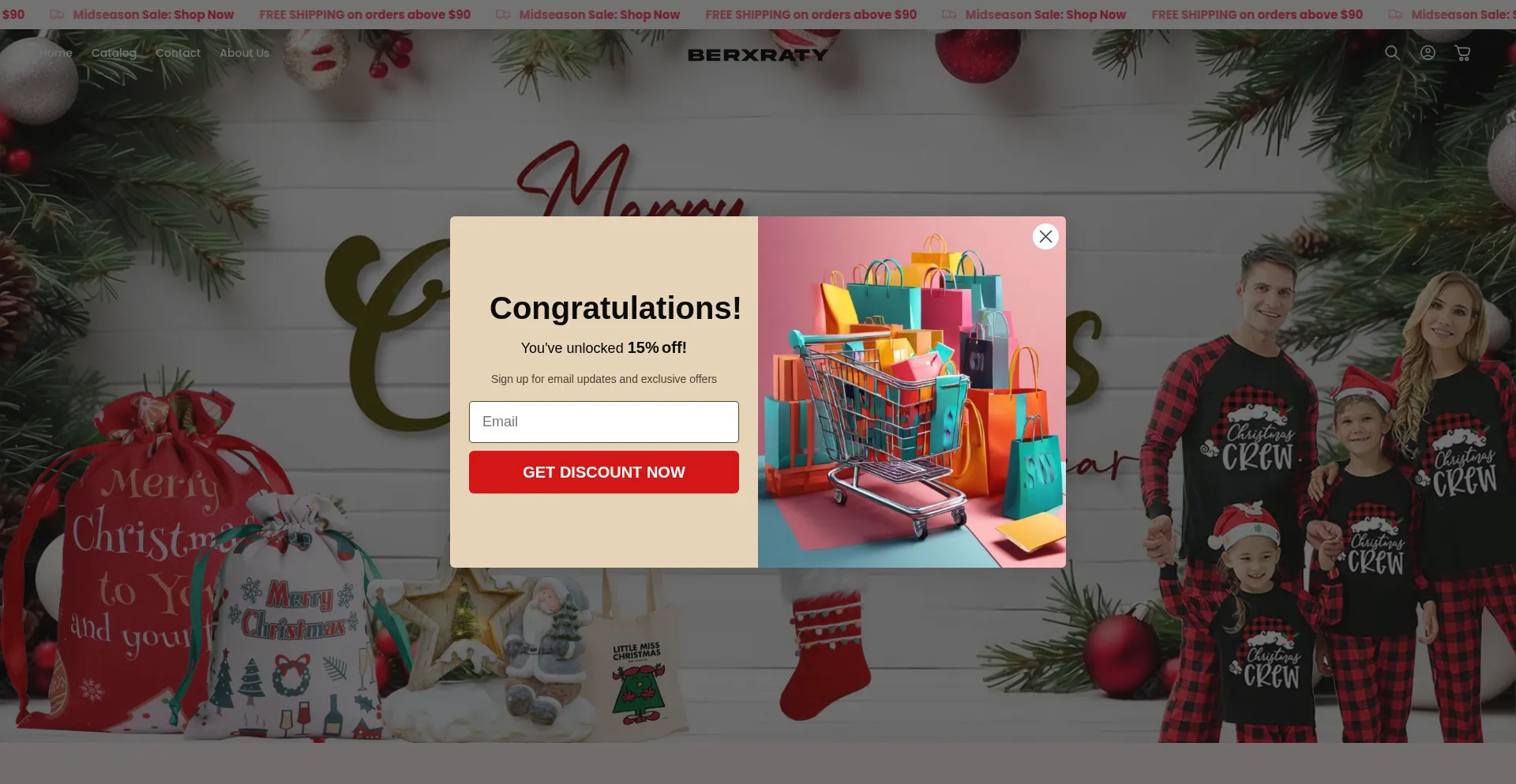Click the BERXRATY store logo
The width and height of the screenshot is (1516, 784).
(758, 54)
